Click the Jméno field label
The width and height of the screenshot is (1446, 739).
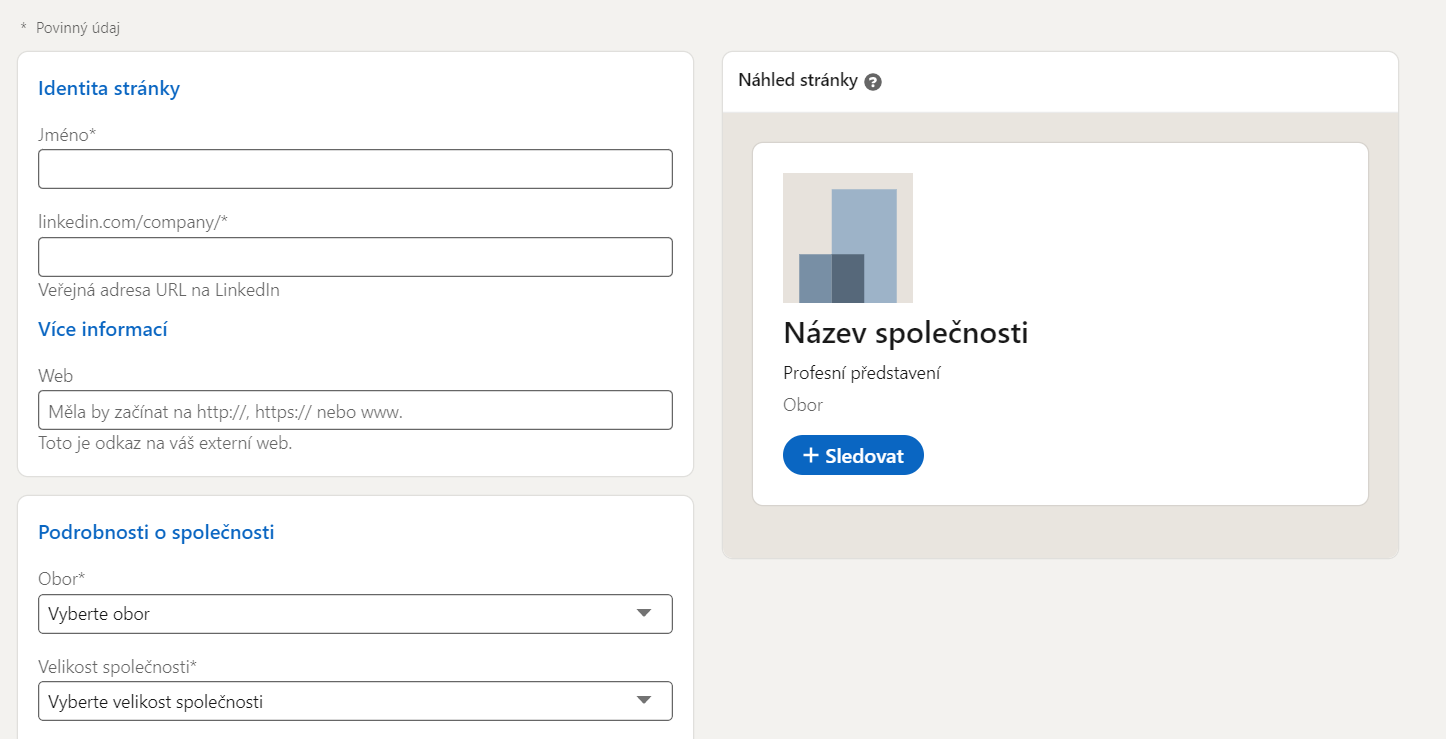click(x=67, y=134)
